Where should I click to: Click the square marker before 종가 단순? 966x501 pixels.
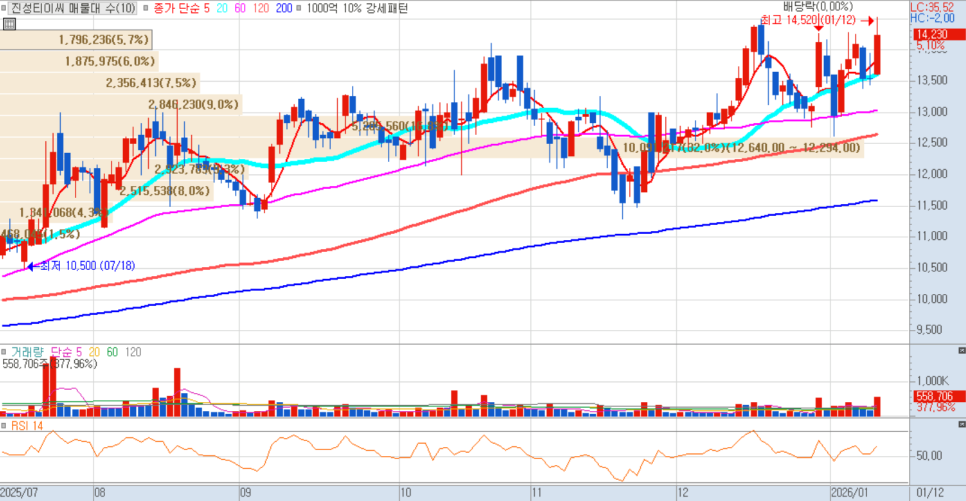coord(145,8)
